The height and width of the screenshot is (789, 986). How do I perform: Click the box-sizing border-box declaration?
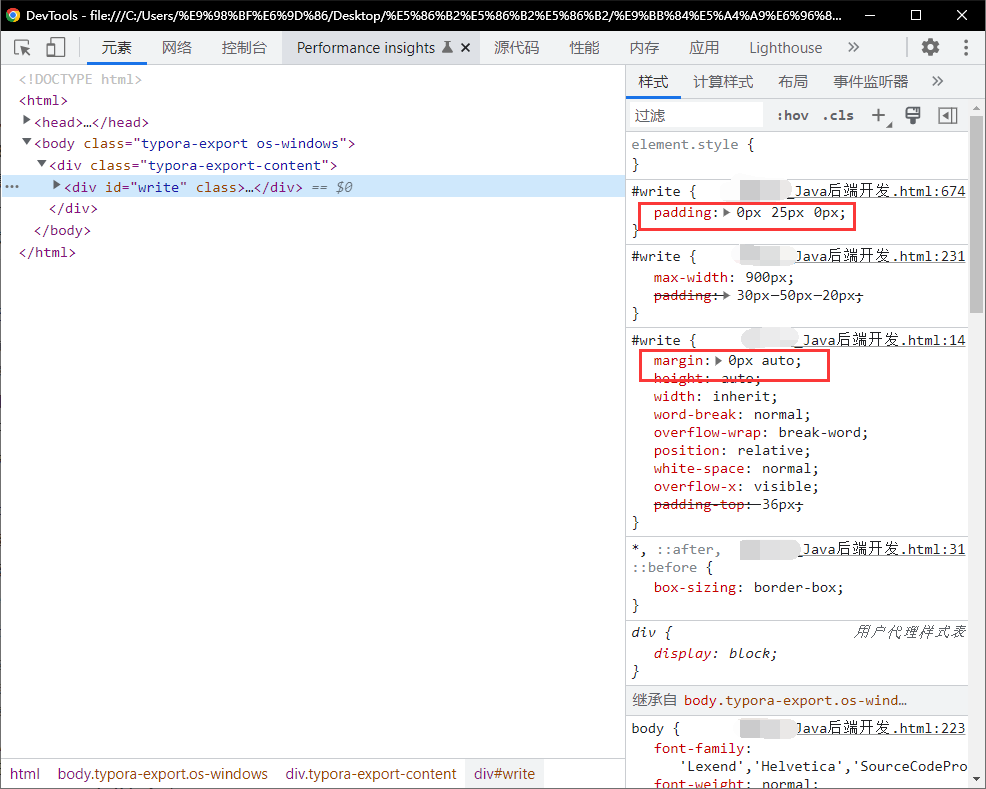pyautogui.click(x=748, y=588)
